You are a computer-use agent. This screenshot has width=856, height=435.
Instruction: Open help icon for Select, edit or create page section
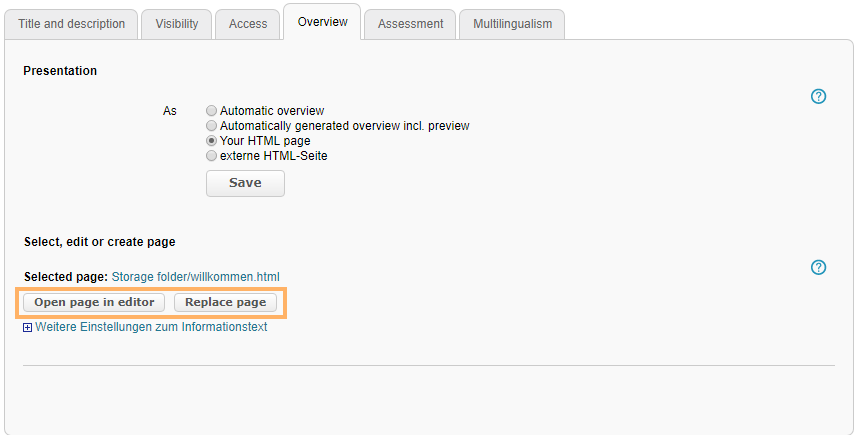[x=818, y=267]
